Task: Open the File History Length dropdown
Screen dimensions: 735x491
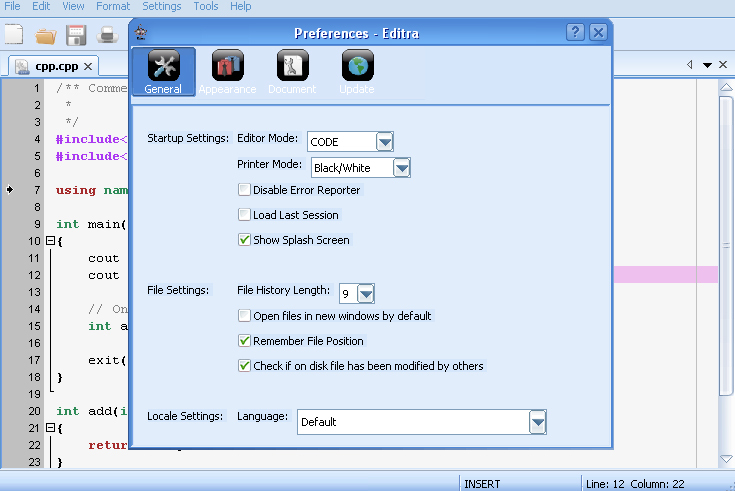Action: pos(366,294)
